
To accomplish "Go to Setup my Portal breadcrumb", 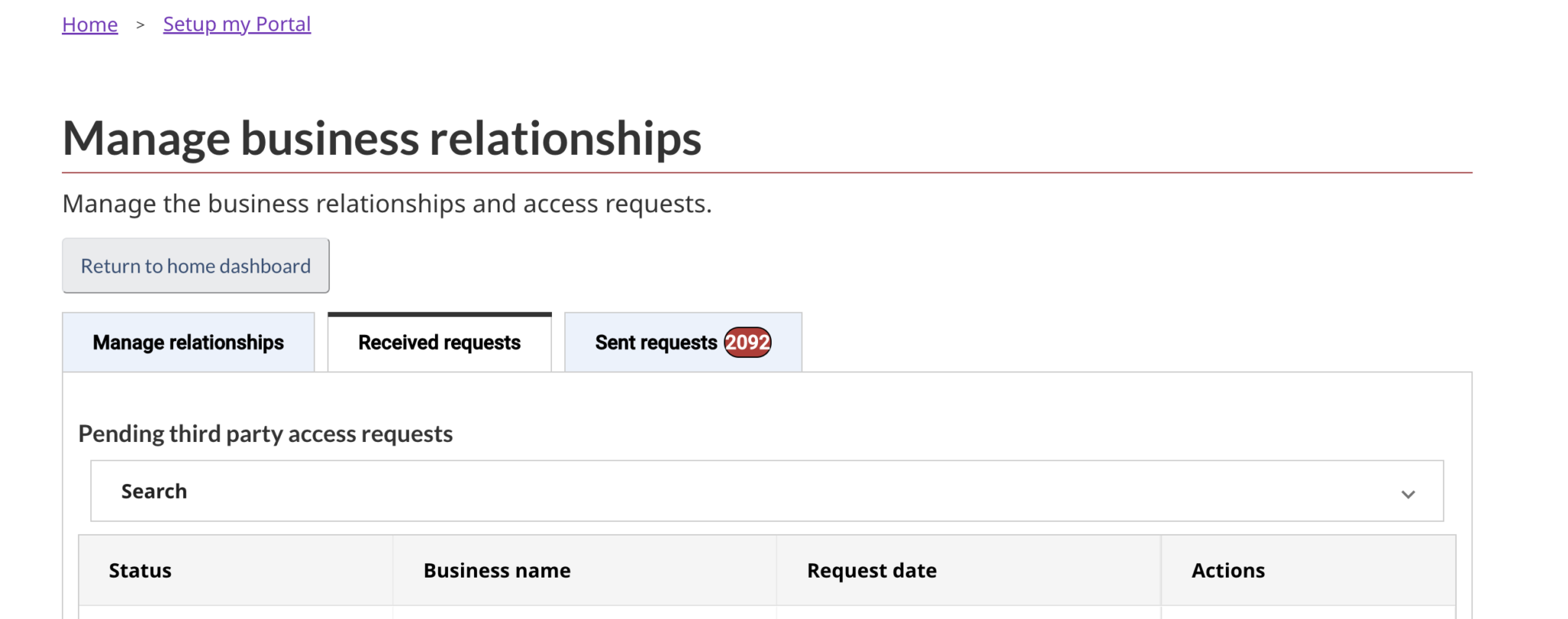I will 237,25.
